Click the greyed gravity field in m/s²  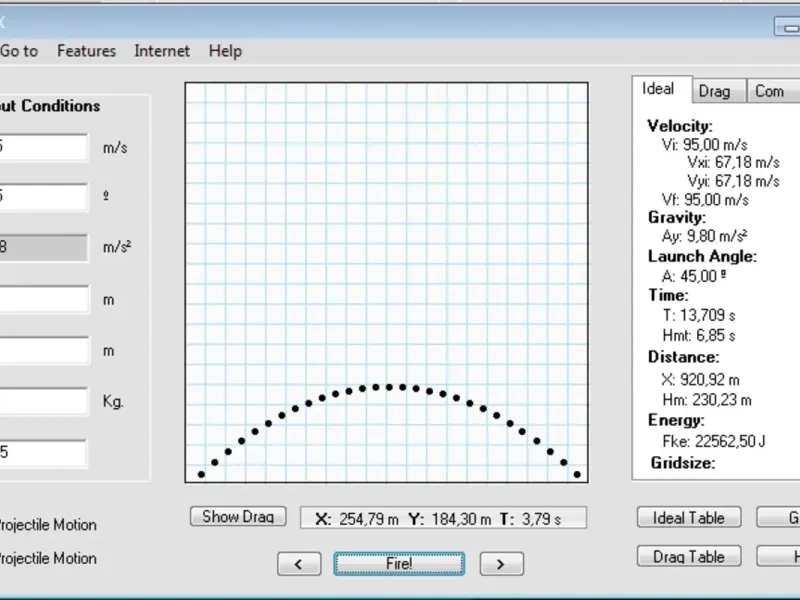point(43,247)
